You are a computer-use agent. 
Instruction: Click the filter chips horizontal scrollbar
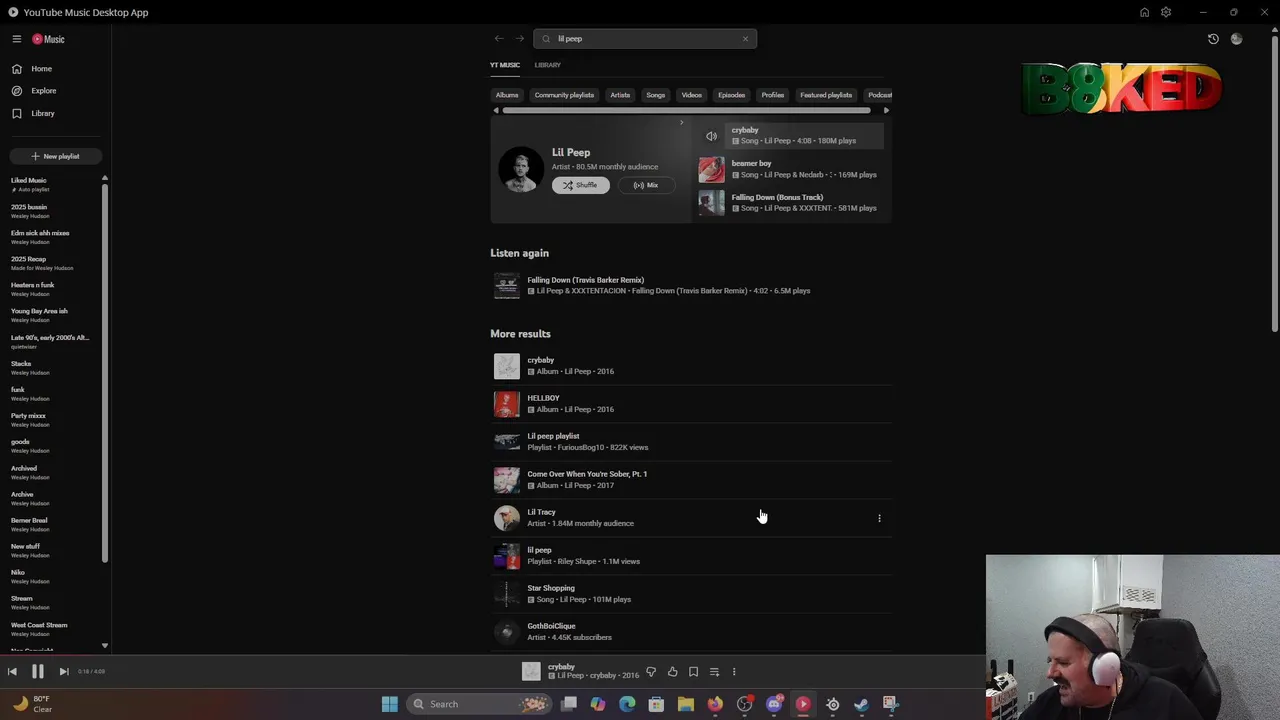pos(685,111)
